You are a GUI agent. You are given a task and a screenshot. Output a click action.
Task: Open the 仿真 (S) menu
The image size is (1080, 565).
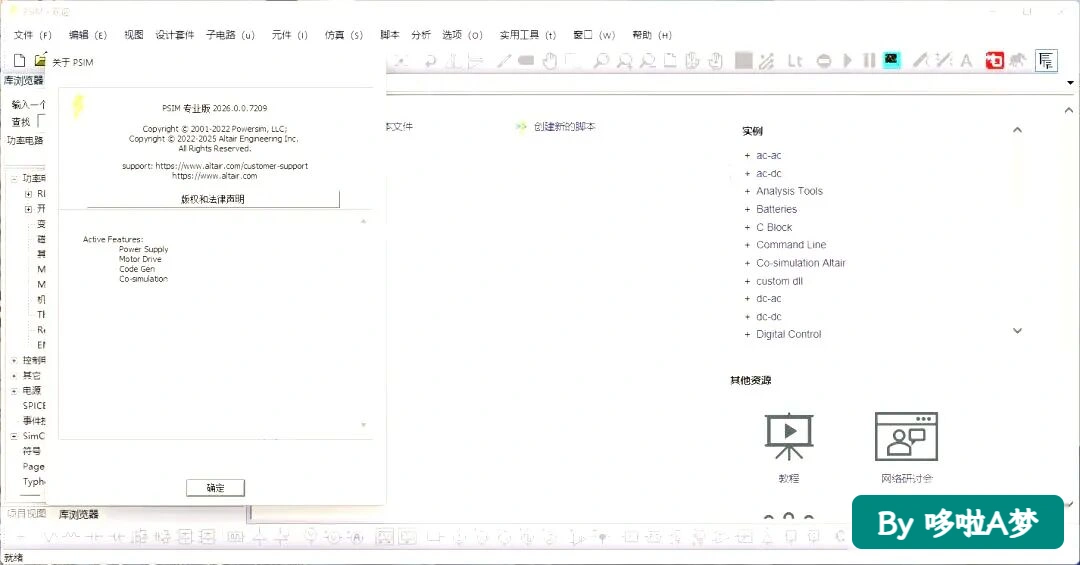[344, 35]
